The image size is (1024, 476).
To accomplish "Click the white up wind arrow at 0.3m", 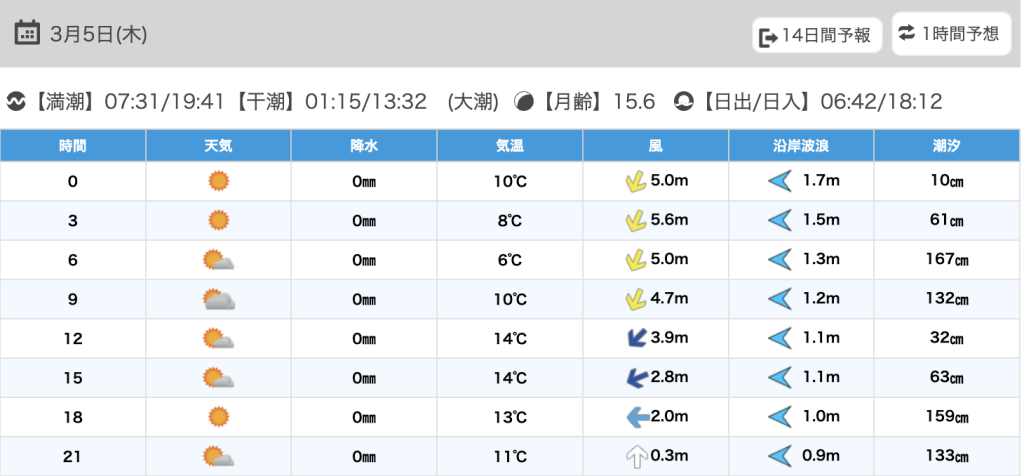I will (633, 456).
